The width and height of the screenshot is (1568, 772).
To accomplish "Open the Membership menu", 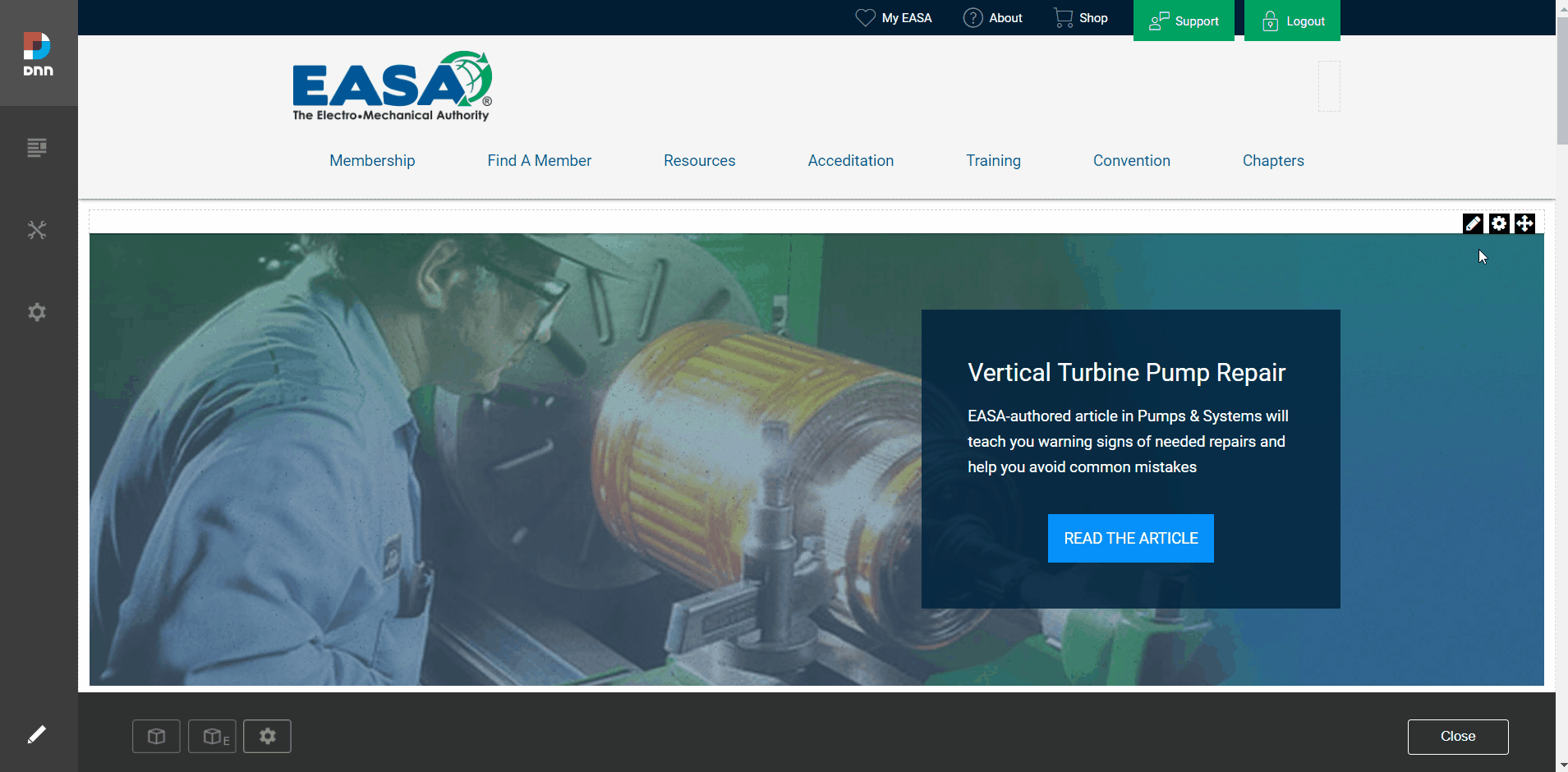I will (x=372, y=161).
